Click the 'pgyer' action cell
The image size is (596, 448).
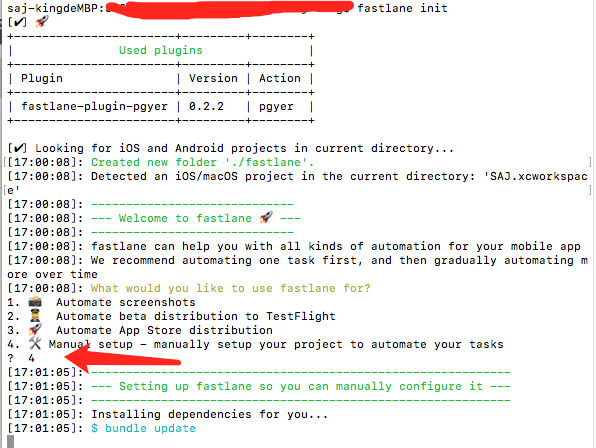click(276, 106)
